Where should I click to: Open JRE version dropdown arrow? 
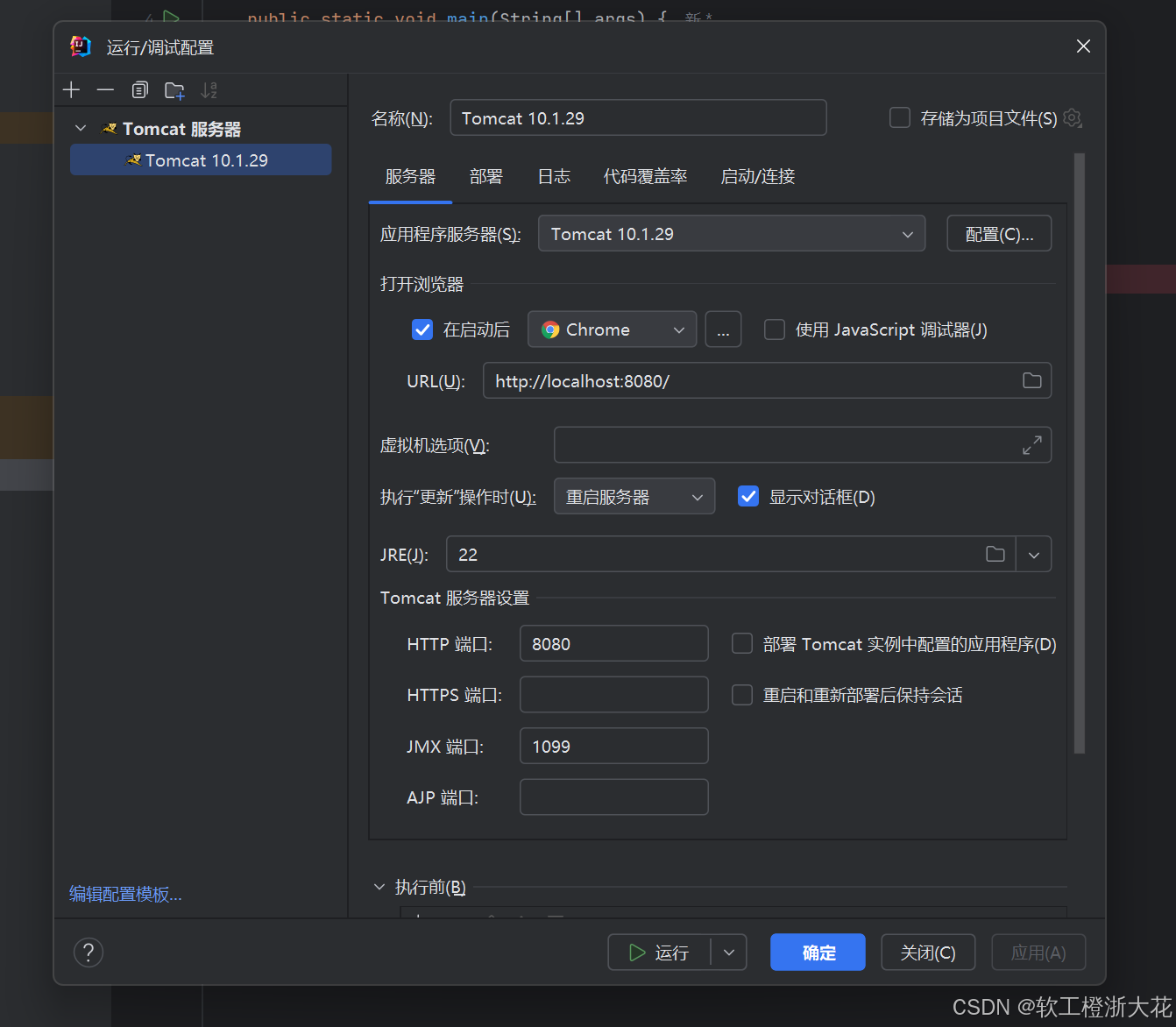pos(1034,555)
